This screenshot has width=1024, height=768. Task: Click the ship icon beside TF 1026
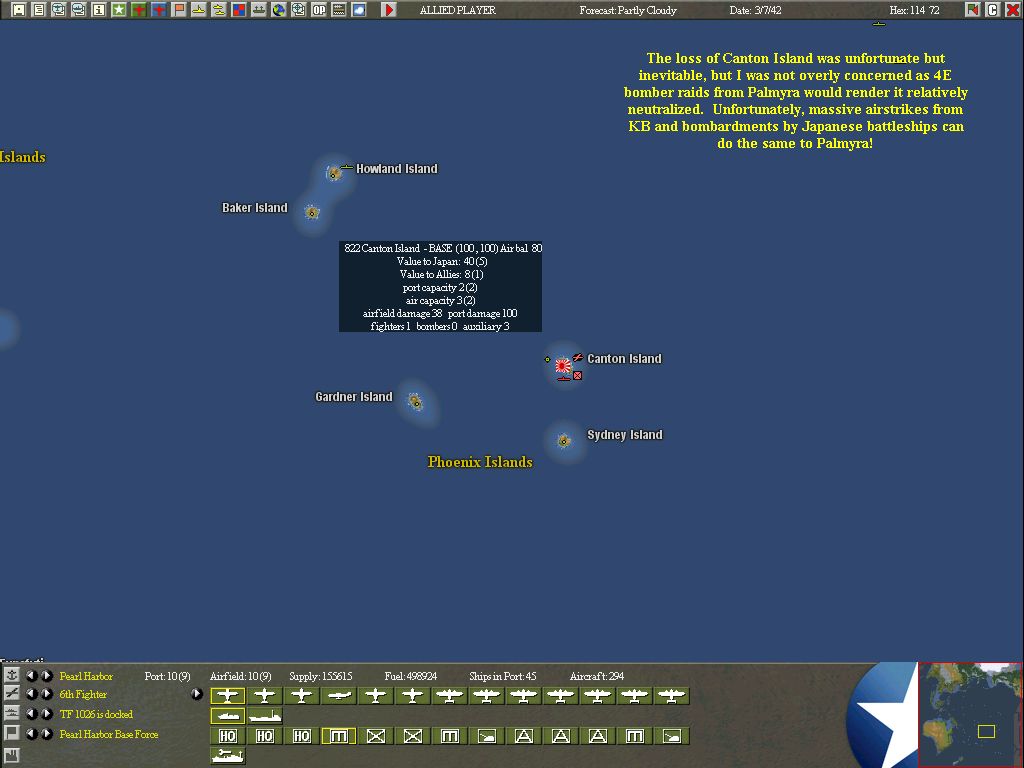[x=11, y=714]
